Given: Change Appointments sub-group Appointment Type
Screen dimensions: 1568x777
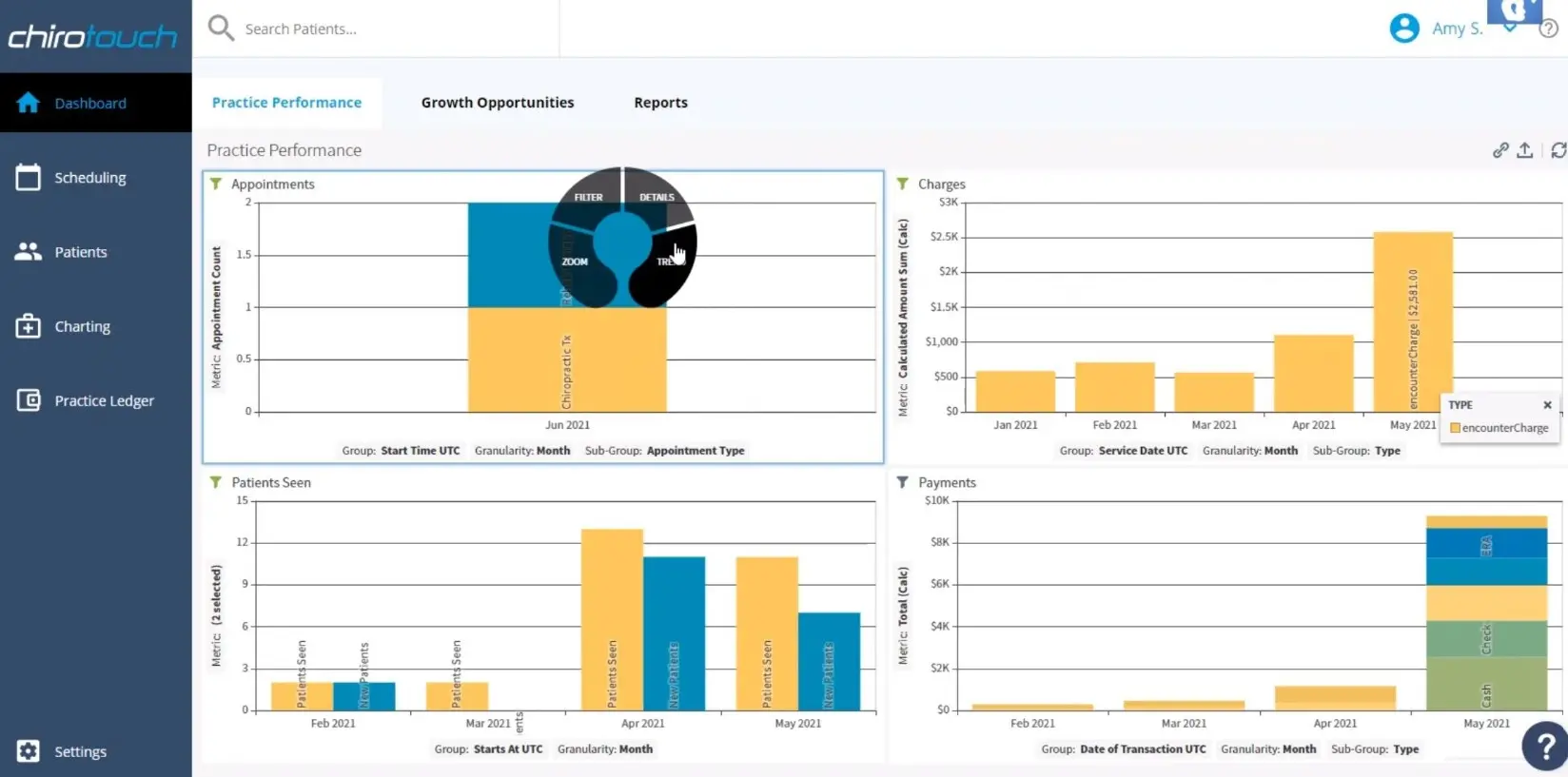Looking at the screenshot, I should (695, 451).
